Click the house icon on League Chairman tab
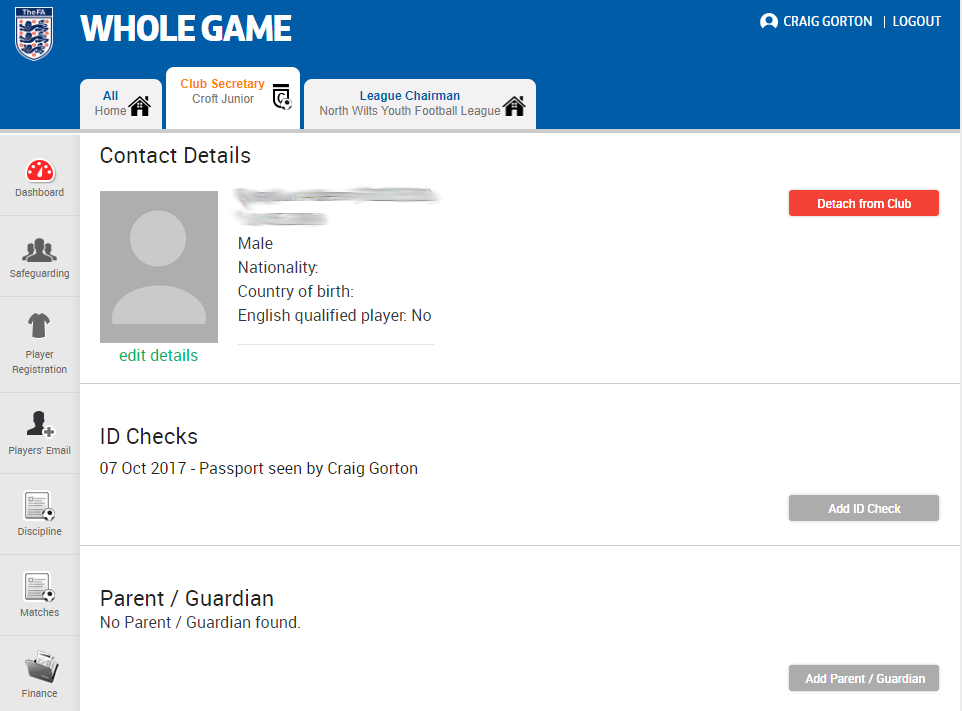Screen dimensions: 962x711 pos(514,106)
